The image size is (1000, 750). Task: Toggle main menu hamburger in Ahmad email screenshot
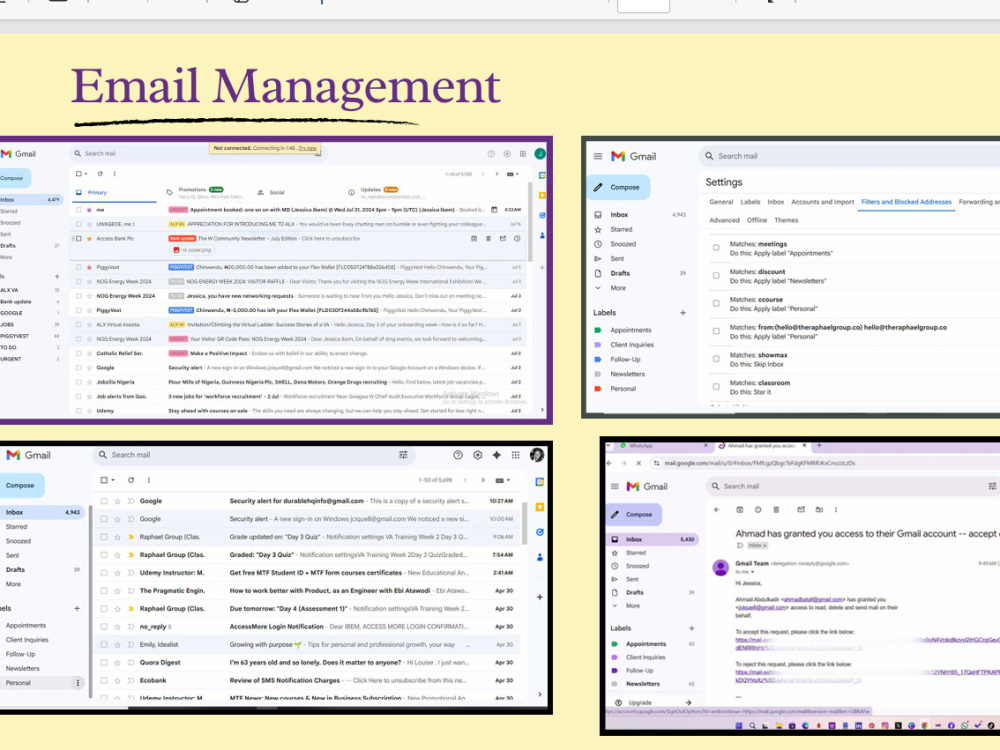coord(615,487)
